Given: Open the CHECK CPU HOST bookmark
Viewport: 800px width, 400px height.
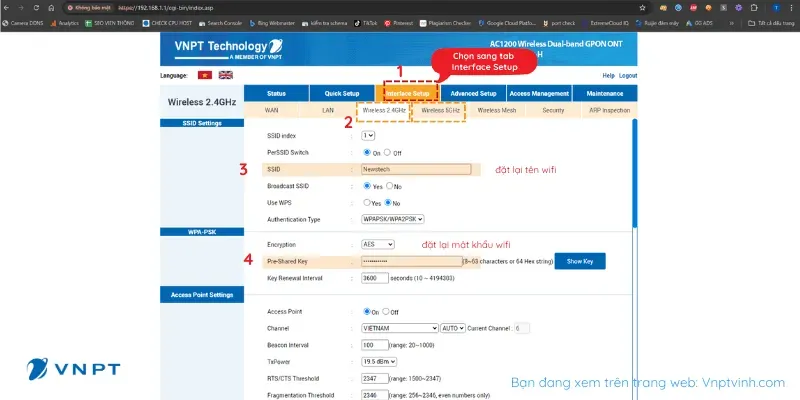Looking at the screenshot, I should coord(167,23).
